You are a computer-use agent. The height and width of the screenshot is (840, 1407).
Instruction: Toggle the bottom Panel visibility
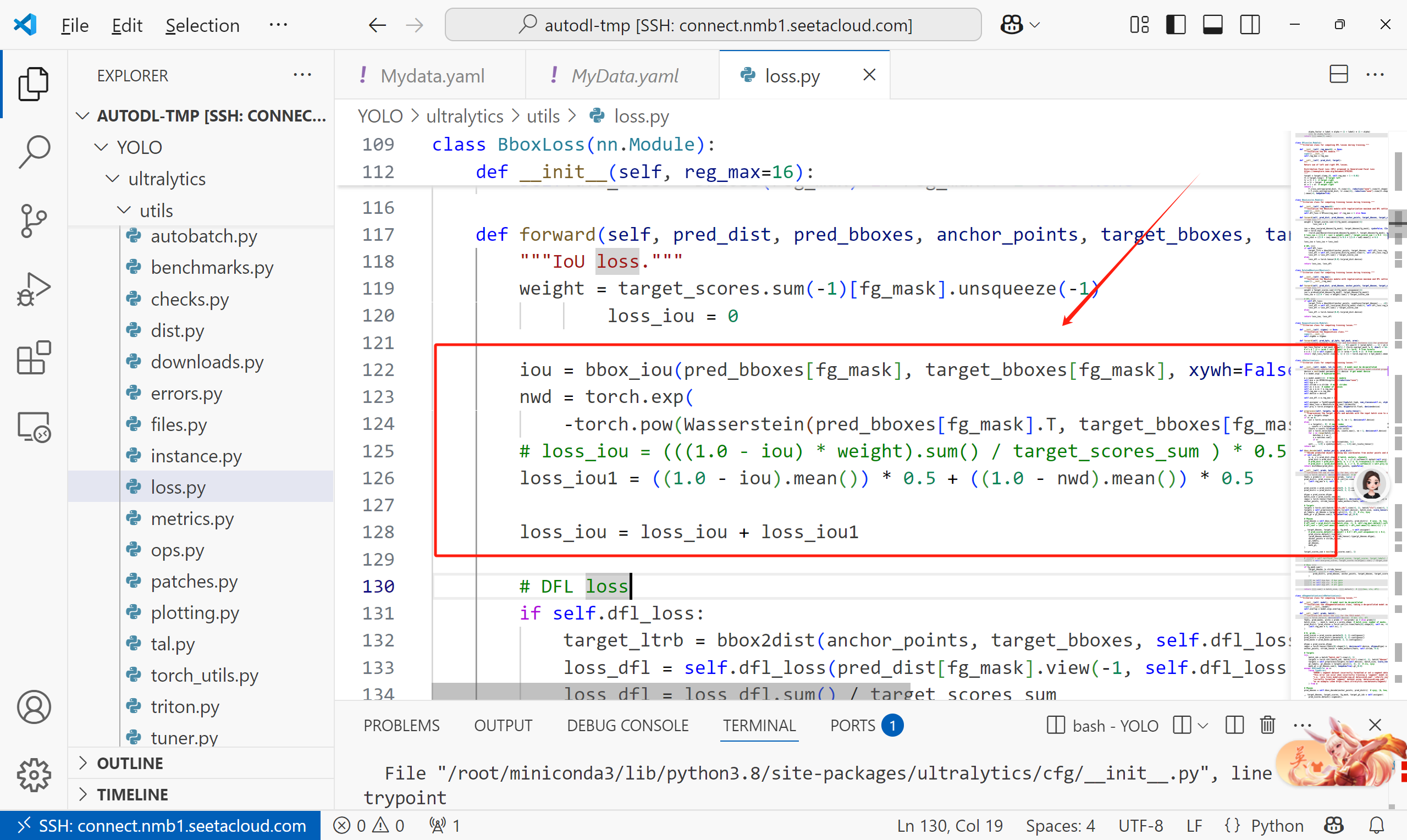[1212, 25]
